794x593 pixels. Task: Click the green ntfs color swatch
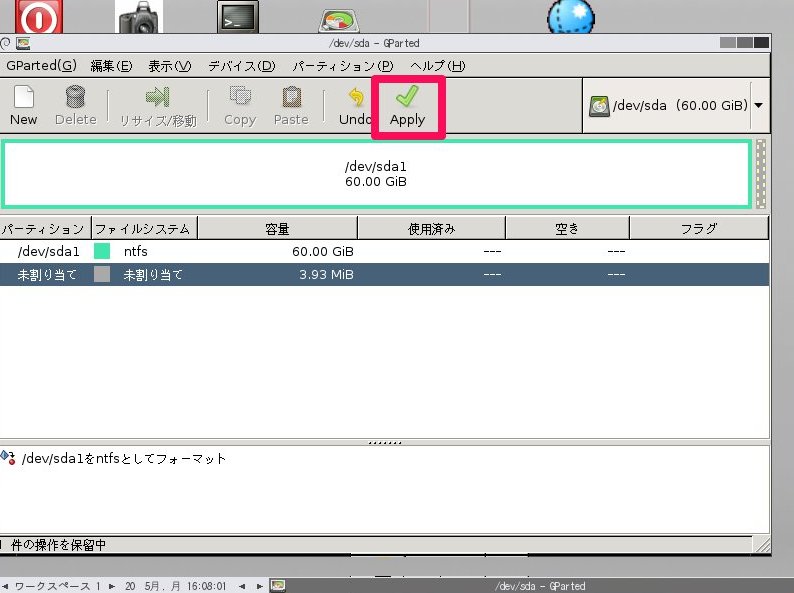(102, 251)
